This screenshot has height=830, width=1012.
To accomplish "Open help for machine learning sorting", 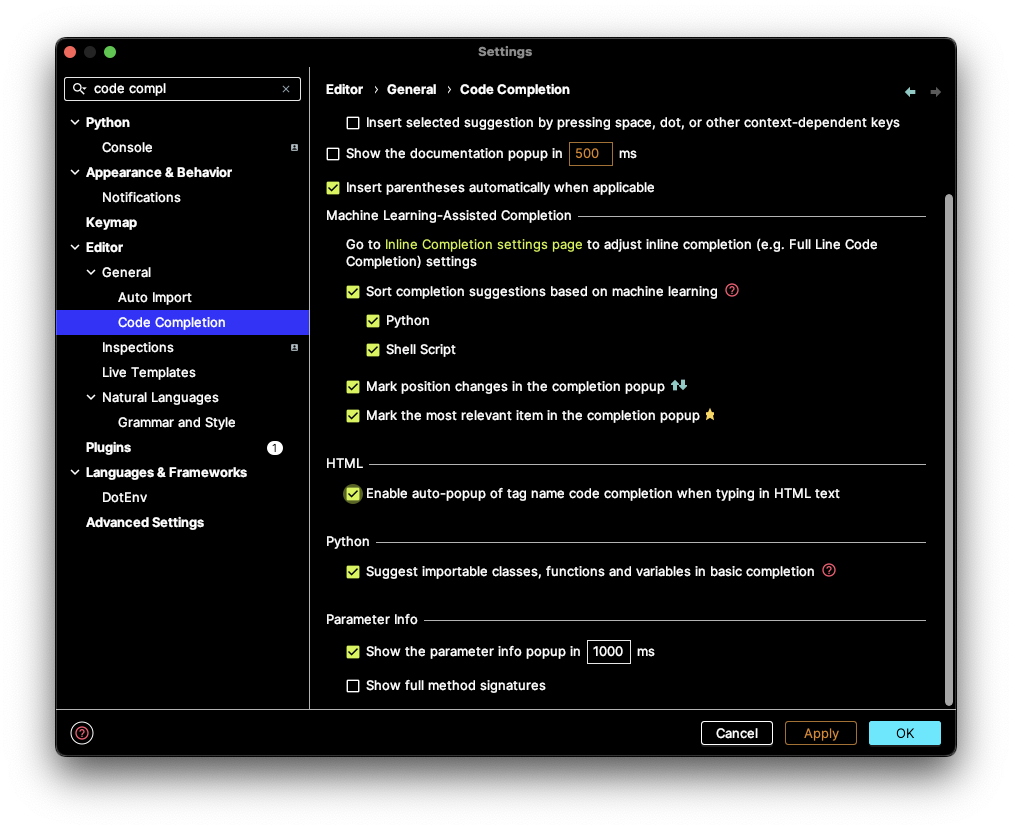I will coord(732,291).
